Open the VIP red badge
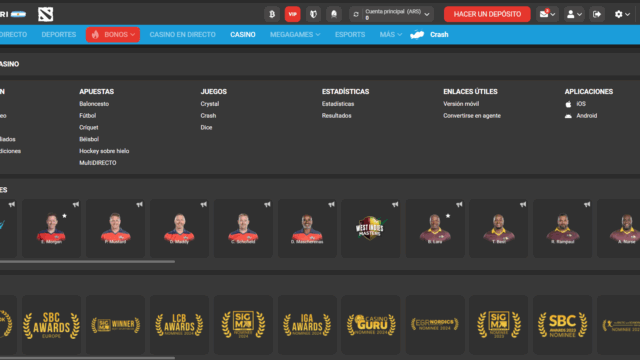The width and height of the screenshot is (640, 360). coord(293,14)
